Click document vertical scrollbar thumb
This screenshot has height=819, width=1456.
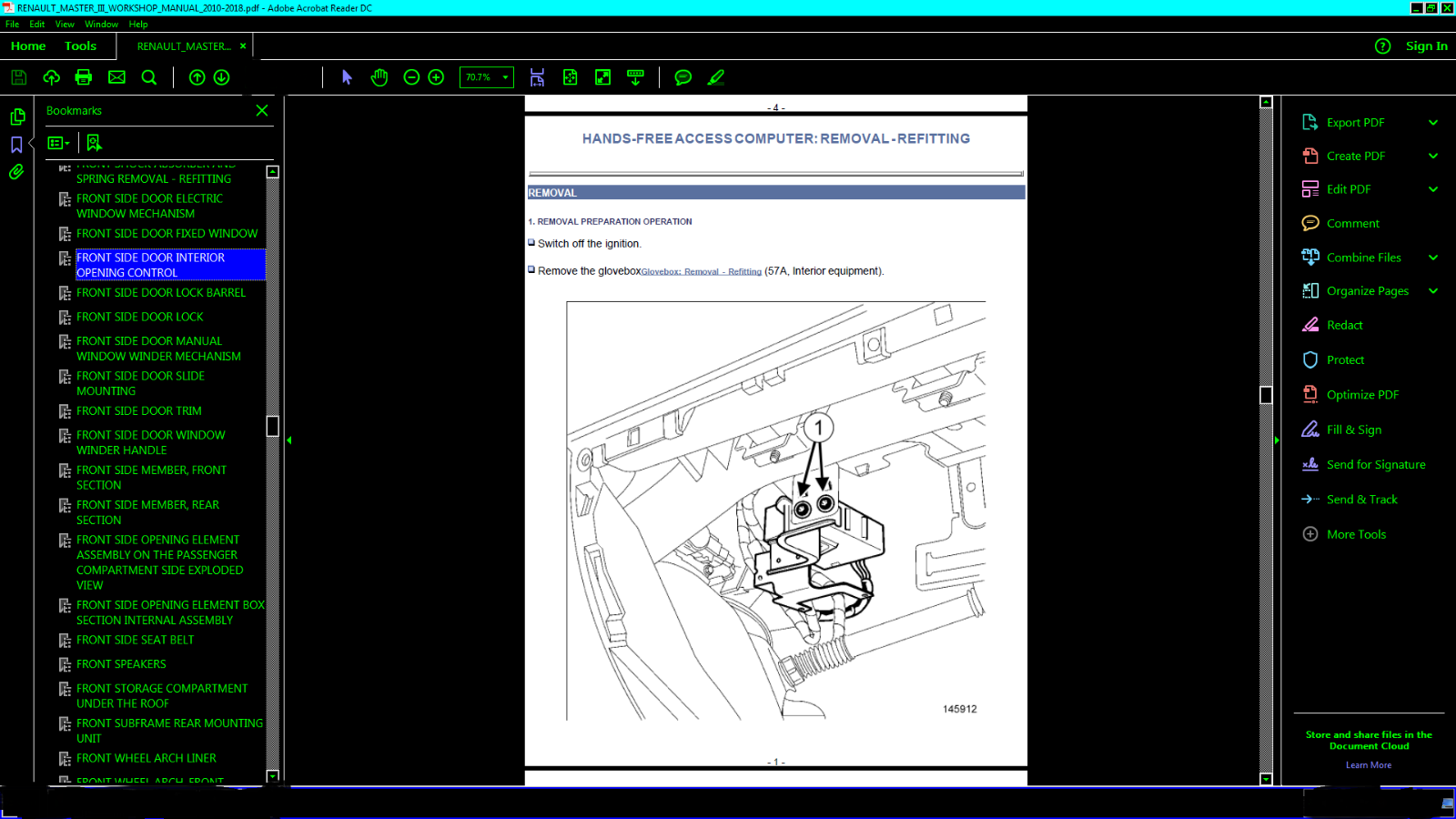tap(1266, 395)
